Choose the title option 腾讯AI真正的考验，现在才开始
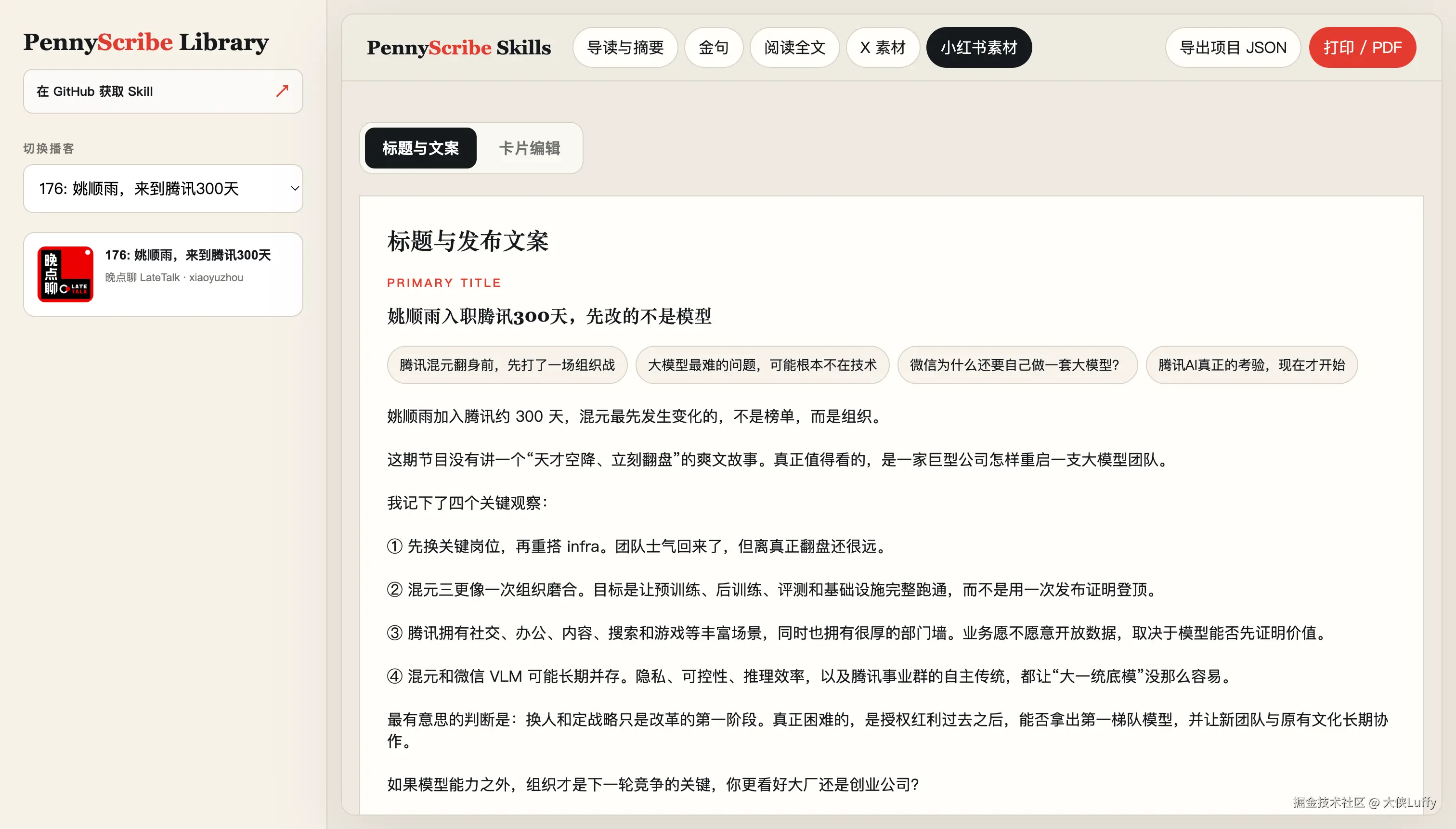This screenshot has height=829, width=1456. [1251, 365]
